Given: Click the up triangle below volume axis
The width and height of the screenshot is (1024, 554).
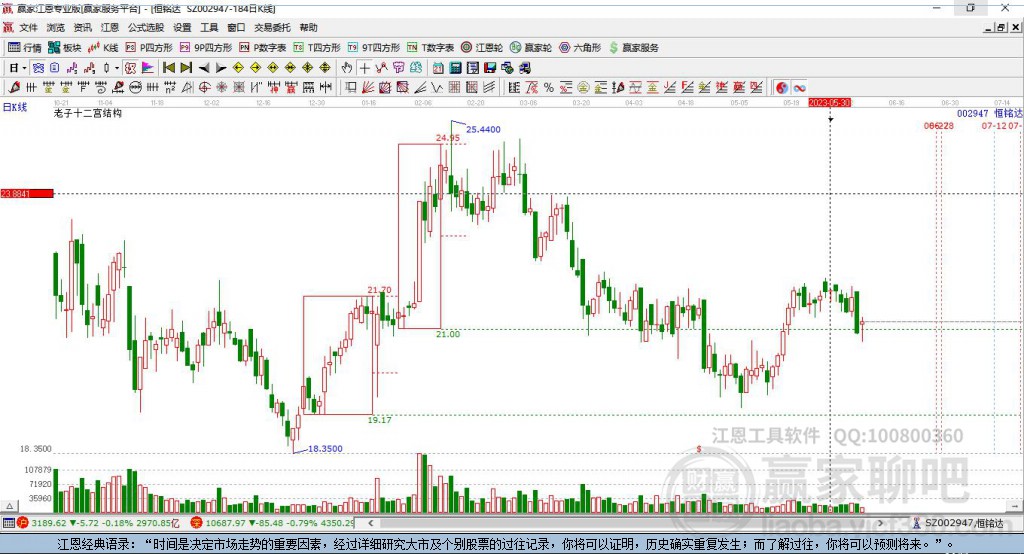Looking at the screenshot, I should (9, 506).
